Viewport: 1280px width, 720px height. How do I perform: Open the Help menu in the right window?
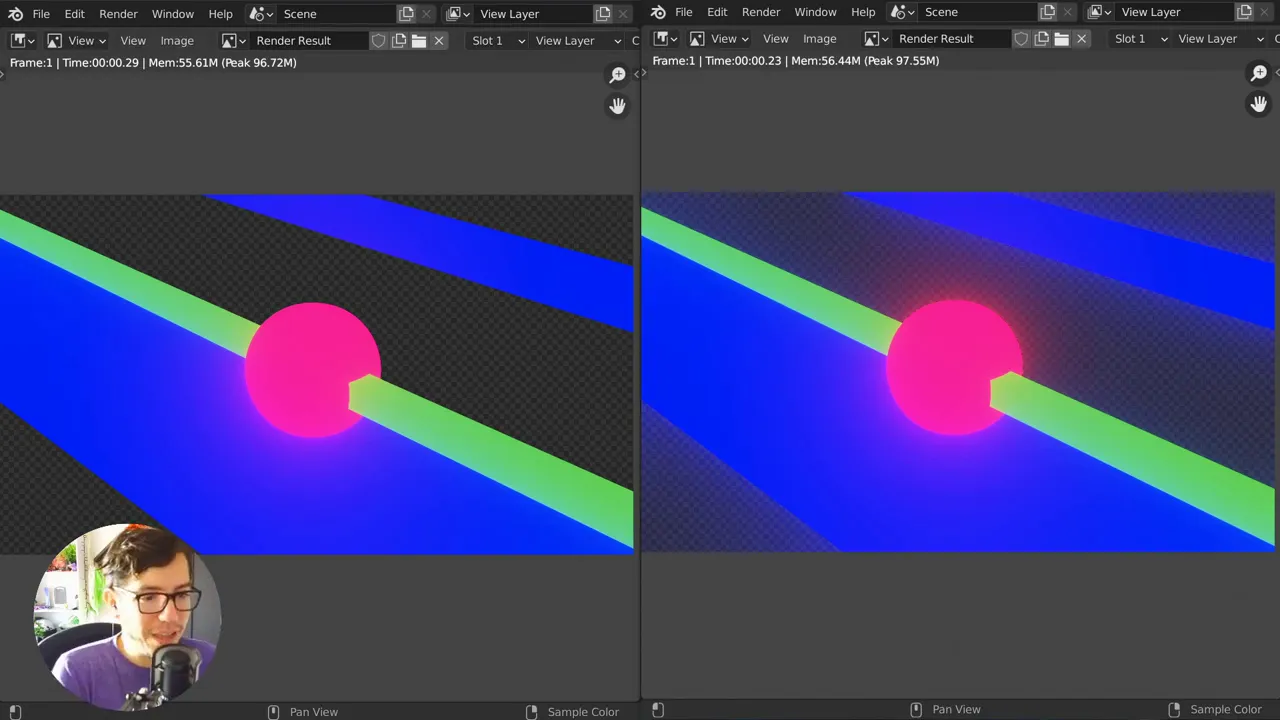pos(863,12)
